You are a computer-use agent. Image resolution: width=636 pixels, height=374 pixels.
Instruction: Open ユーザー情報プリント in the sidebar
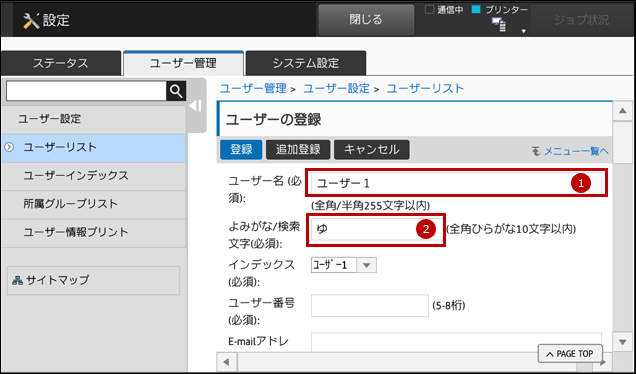click(93, 232)
